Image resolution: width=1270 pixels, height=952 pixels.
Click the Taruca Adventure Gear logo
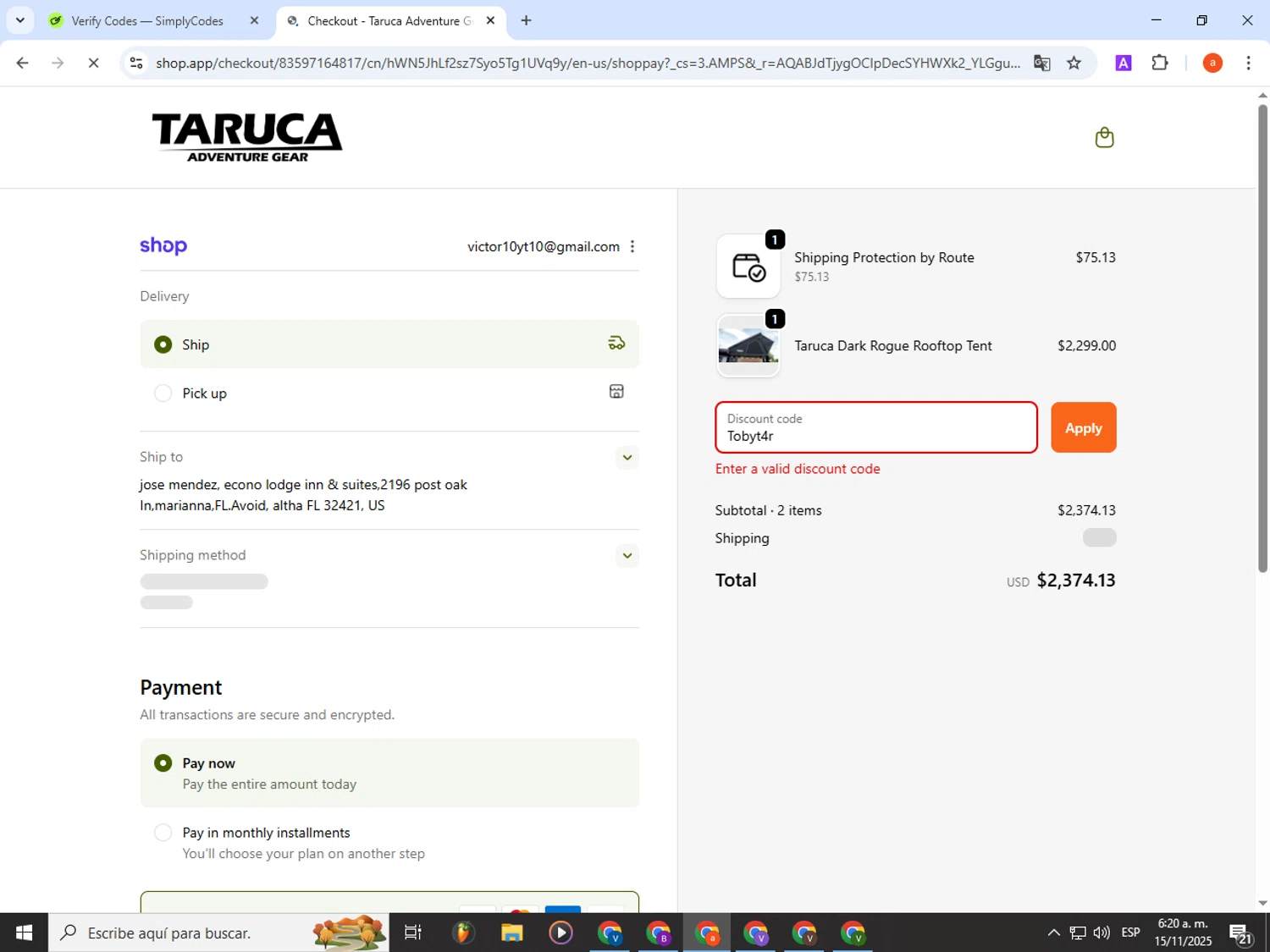(247, 136)
